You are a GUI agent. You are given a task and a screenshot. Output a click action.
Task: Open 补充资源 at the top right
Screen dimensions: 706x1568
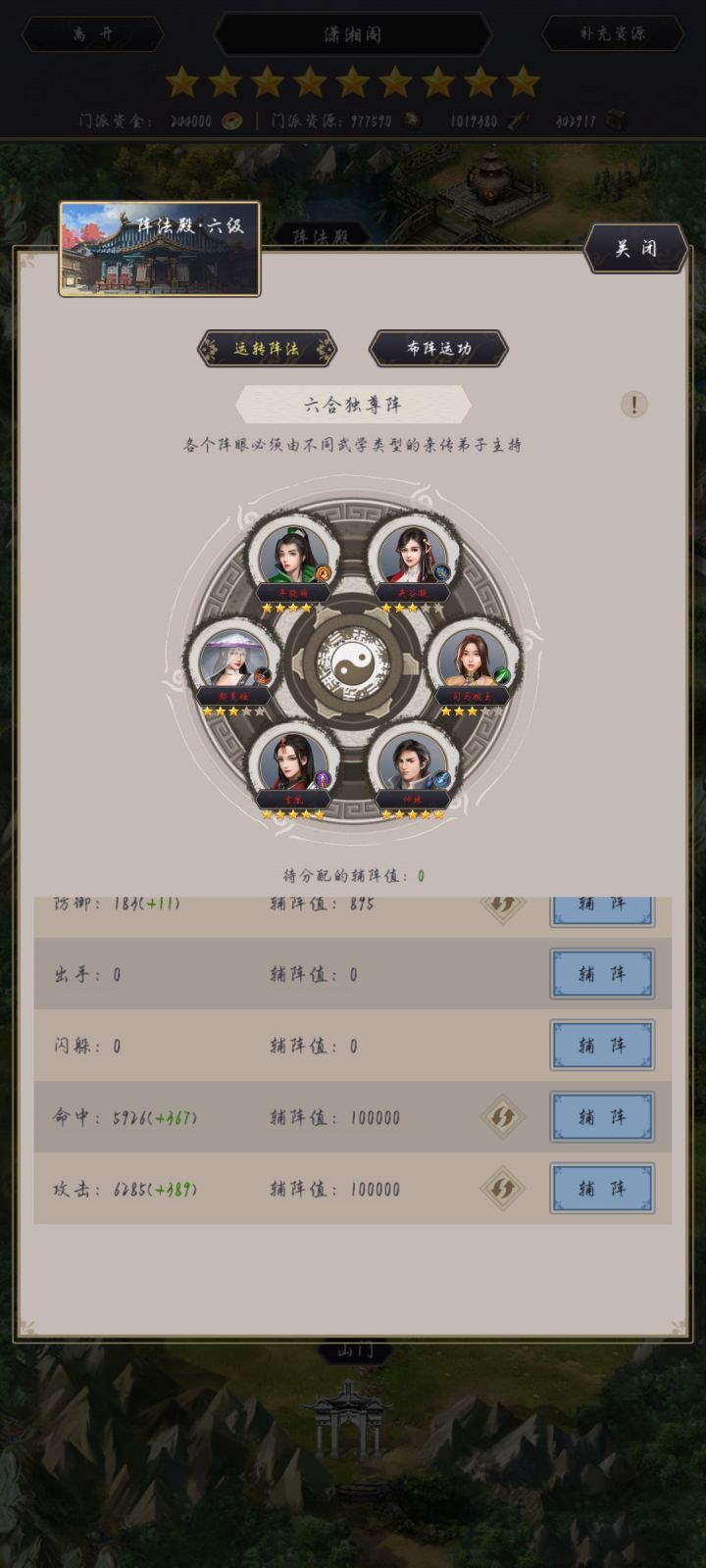point(613,33)
